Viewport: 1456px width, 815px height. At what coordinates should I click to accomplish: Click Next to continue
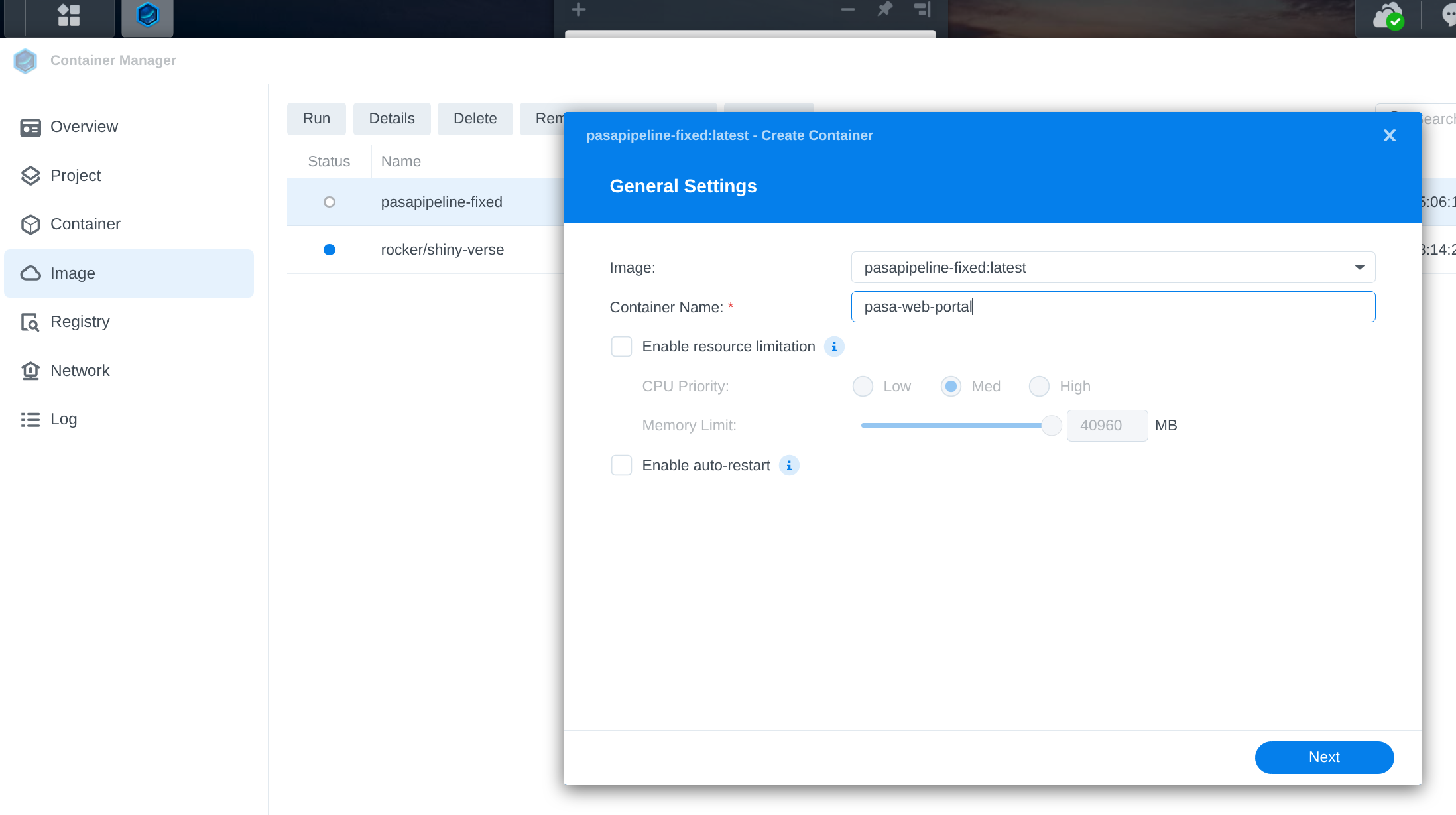(1324, 757)
